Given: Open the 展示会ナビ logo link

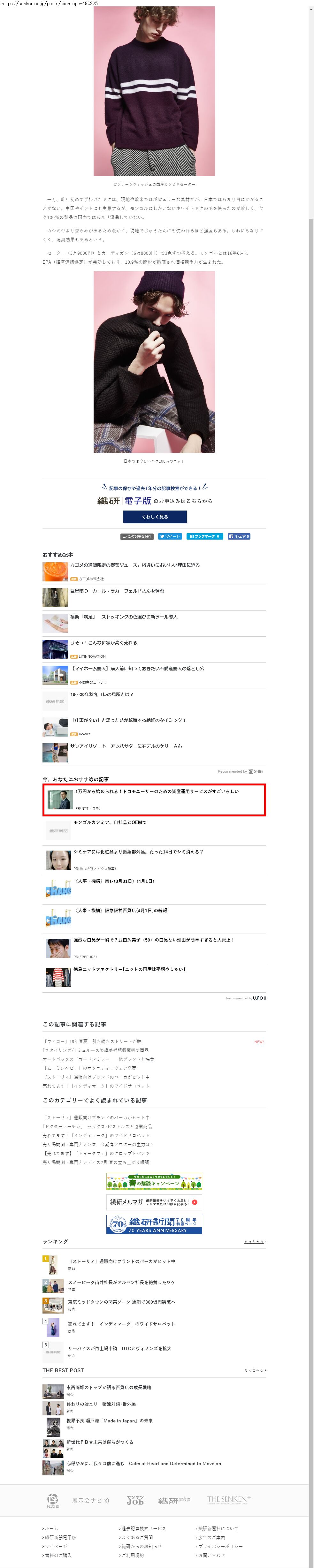Looking at the screenshot, I should click(x=91, y=1500).
